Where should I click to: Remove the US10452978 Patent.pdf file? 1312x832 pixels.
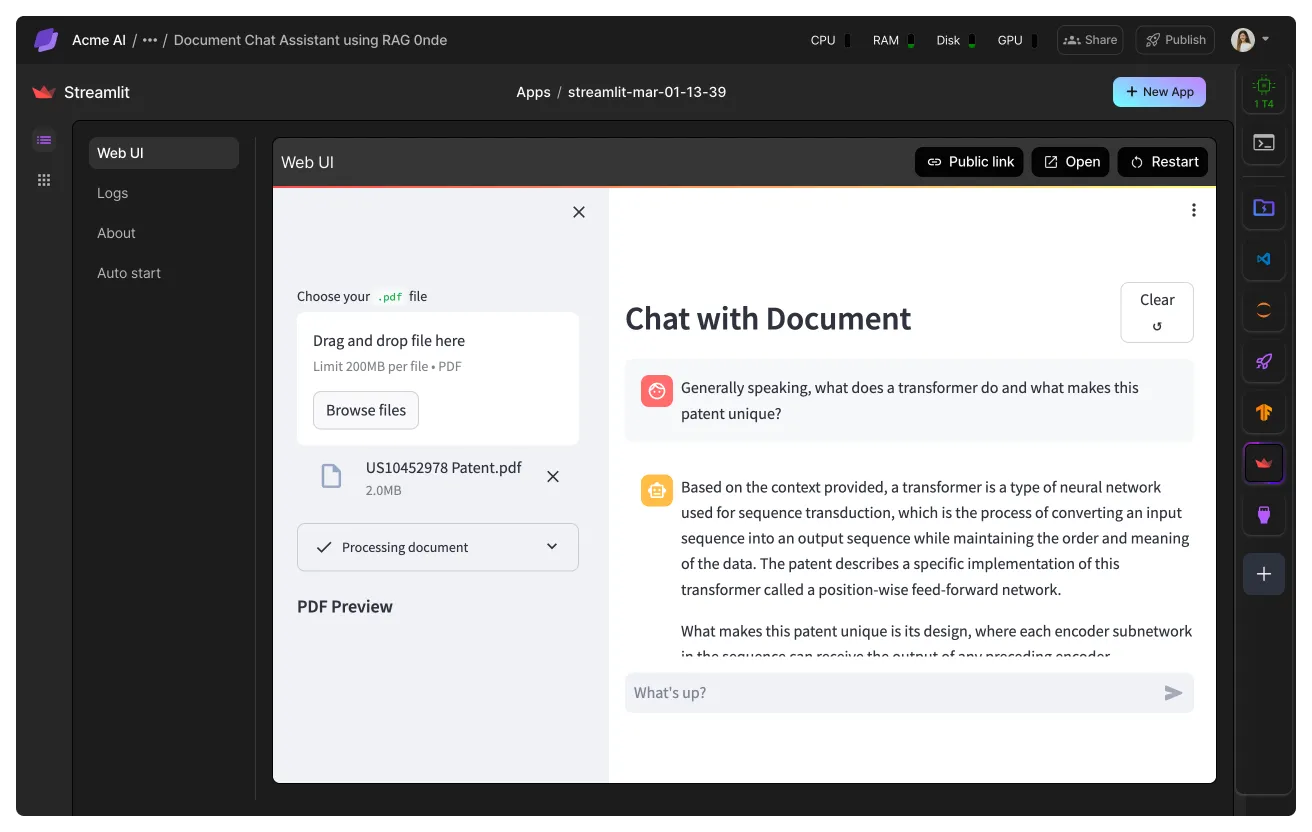point(553,477)
